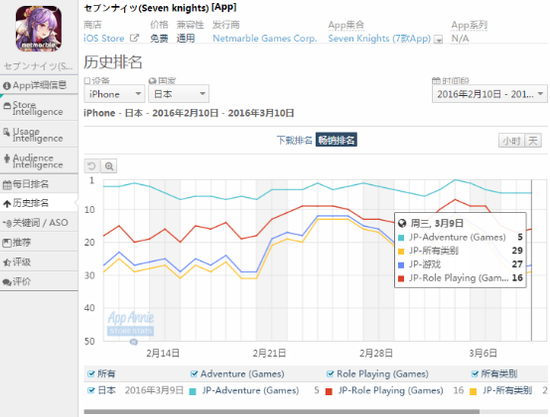Click the magnifier zoom icon above chart
The height and width of the screenshot is (417, 550).
pyautogui.click(x=109, y=166)
